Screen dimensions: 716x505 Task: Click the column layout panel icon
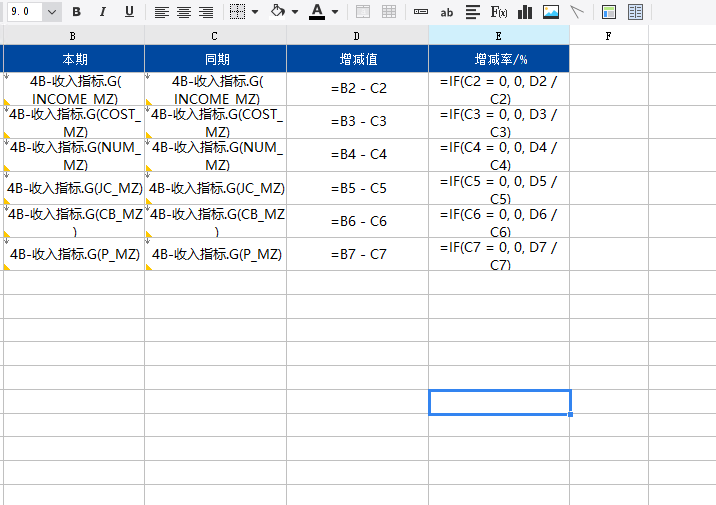pyautogui.click(x=635, y=12)
